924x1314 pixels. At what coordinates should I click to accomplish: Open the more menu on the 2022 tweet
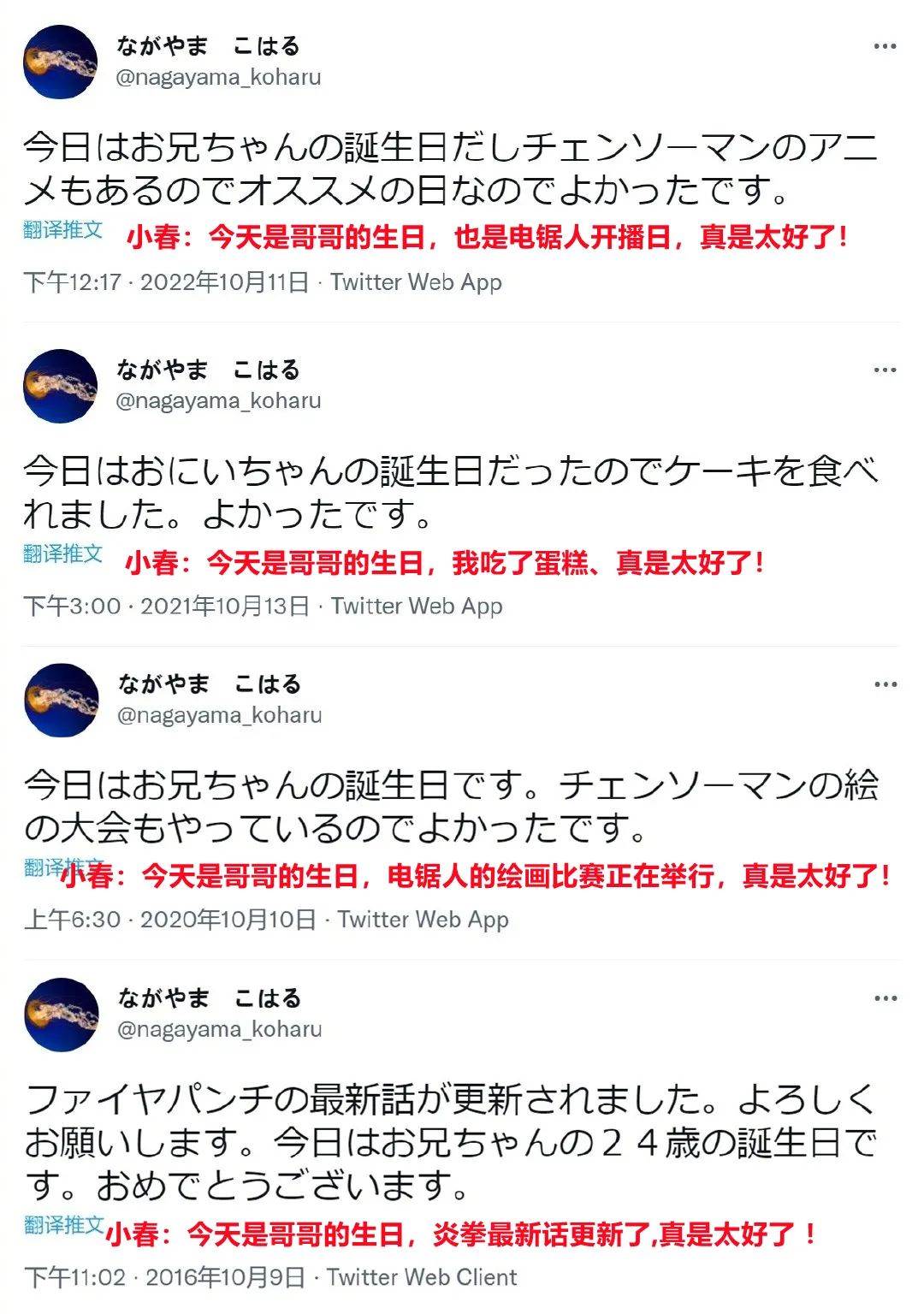(x=885, y=46)
